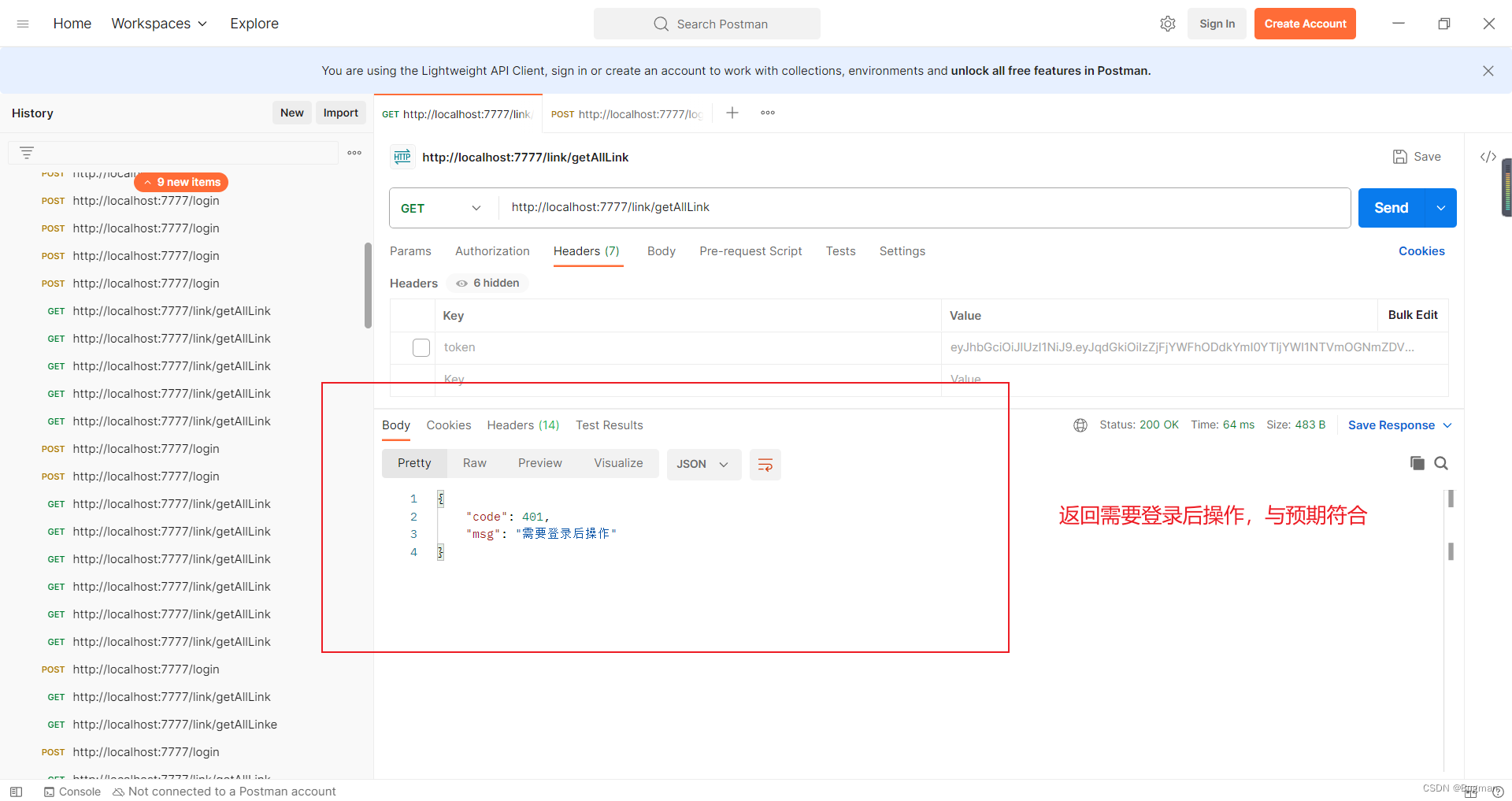Screen dimensions: 1512x801
Task: Expand the Save Response dropdown
Action: 1447,425
